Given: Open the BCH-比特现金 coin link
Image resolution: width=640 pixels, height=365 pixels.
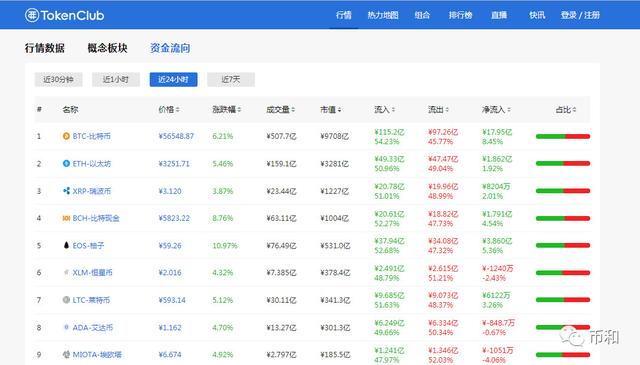Looking at the screenshot, I should click(x=96, y=218).
